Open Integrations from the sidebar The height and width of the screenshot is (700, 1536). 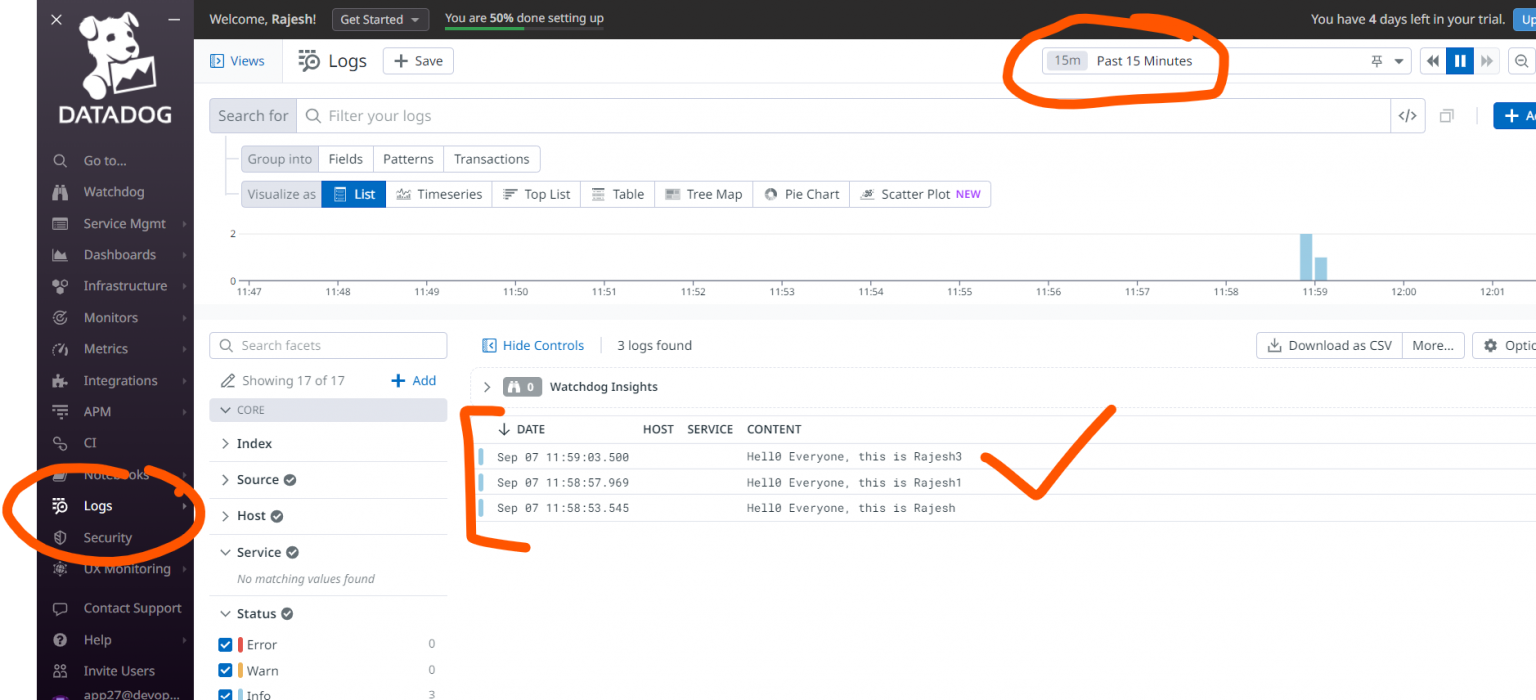tap(120, 381)
